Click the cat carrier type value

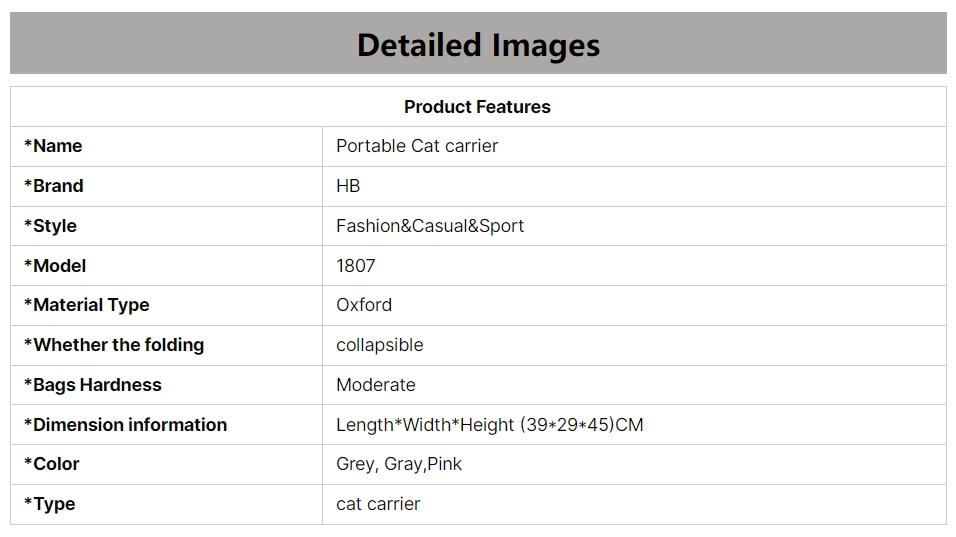pyautogui.click(x=378, y=504)
